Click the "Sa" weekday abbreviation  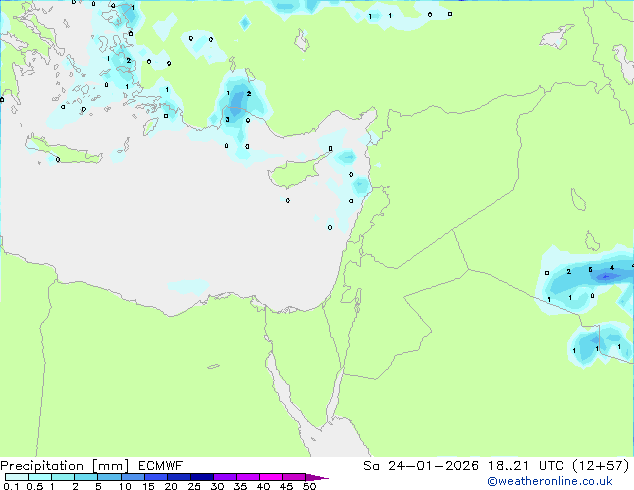pos(371,466)
